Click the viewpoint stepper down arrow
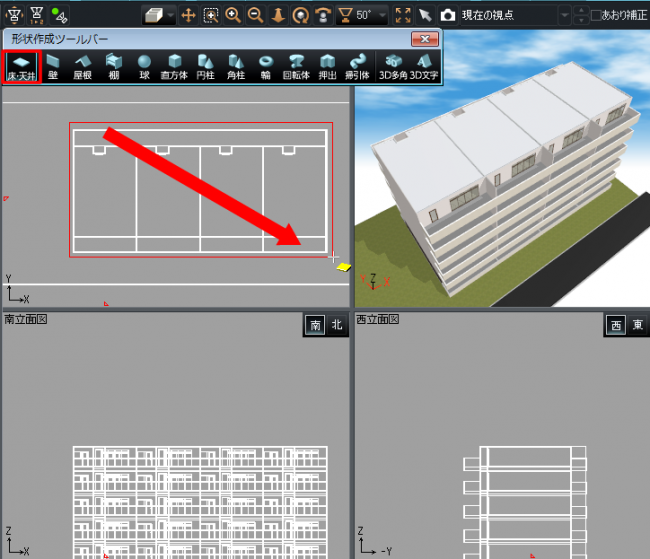The width and height of the screenshot is (650, 559). pyautogui.click(x=581, y=20)
